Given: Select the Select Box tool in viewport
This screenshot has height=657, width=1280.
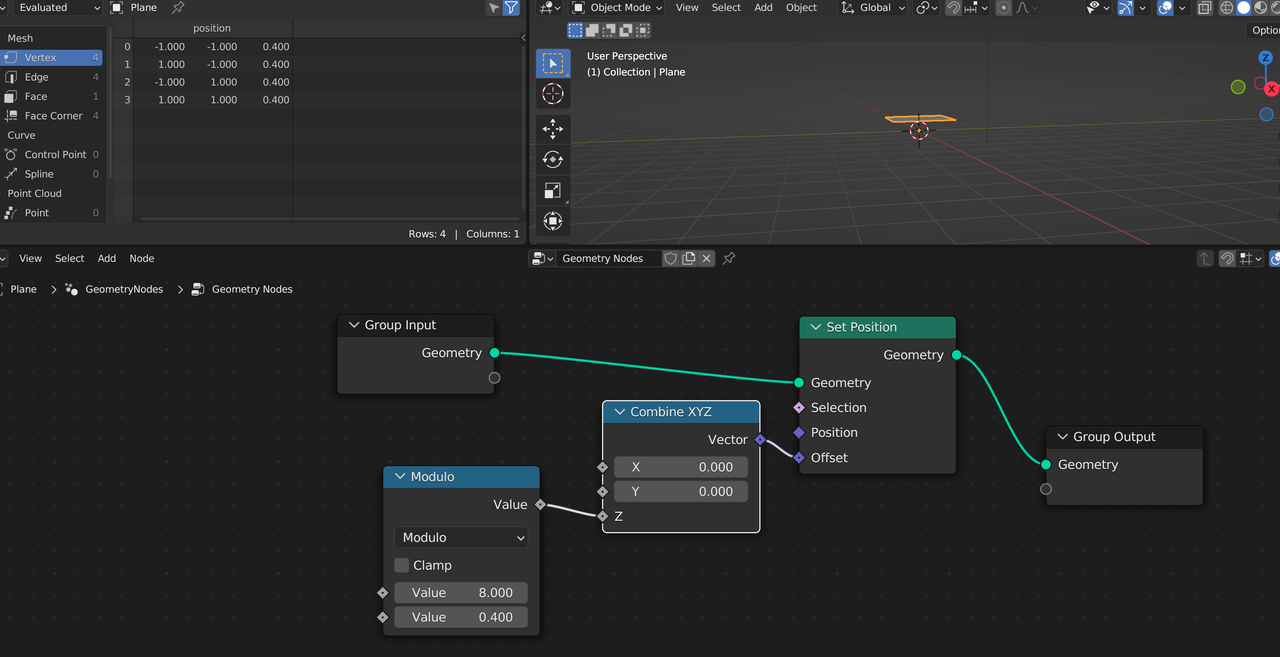Looking at the screenshot, I should pyautogui.click(x=552, y=63).
